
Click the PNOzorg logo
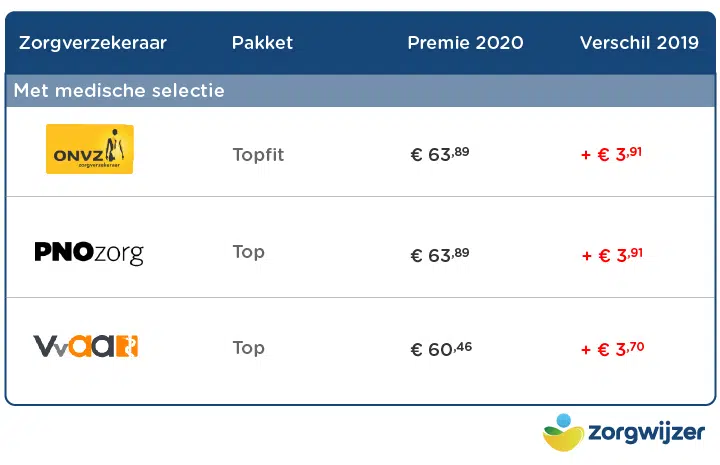(89, 254)
